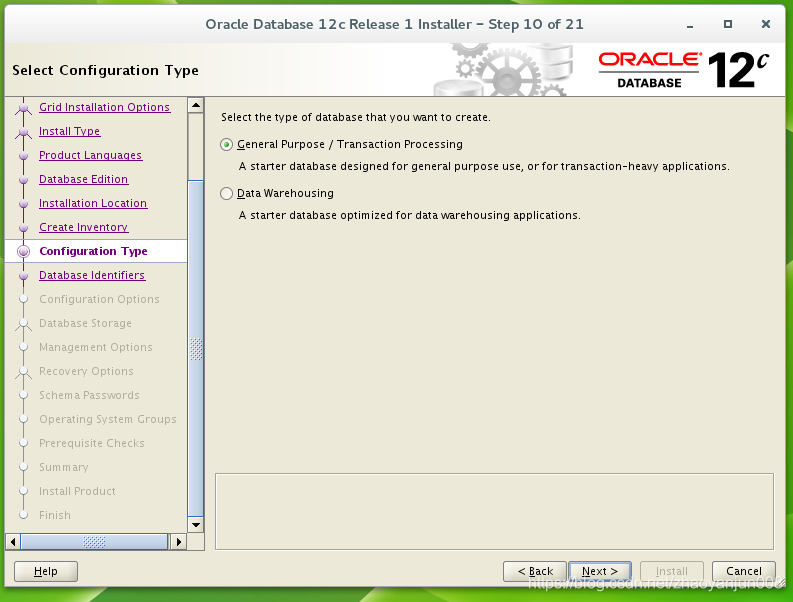The width and height of the screenshot is (793, 602).
Task: Open the Installation Location step
Action: (x=93, y=203)
